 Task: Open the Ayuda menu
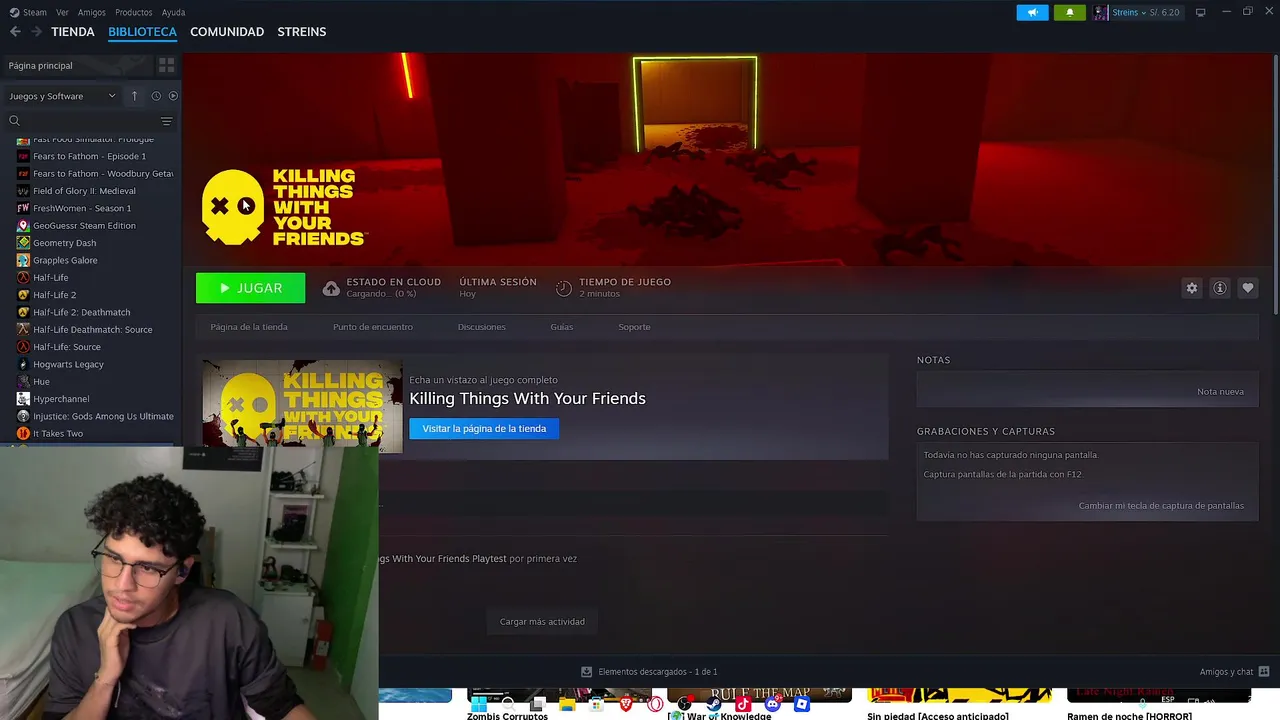[x=173, y=12]
